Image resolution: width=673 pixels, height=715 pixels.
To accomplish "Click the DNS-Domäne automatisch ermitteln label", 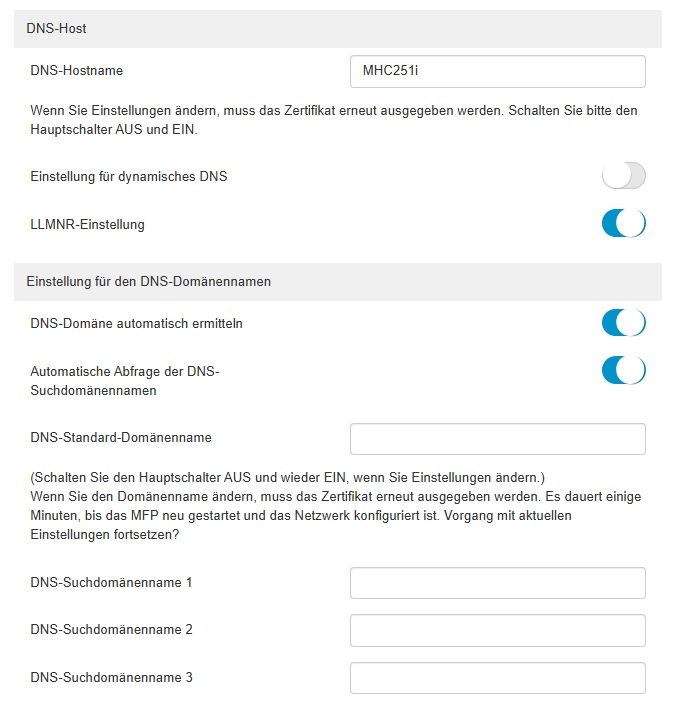I will point(136,324).
